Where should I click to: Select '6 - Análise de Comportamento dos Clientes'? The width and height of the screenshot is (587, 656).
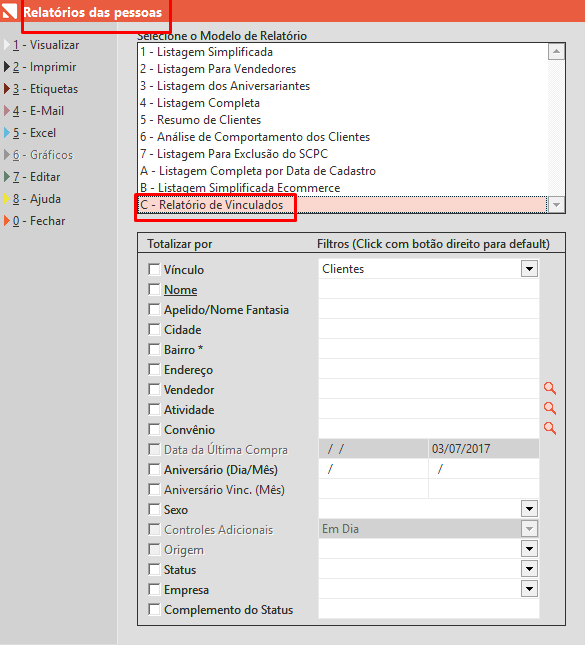click(343, 137)
